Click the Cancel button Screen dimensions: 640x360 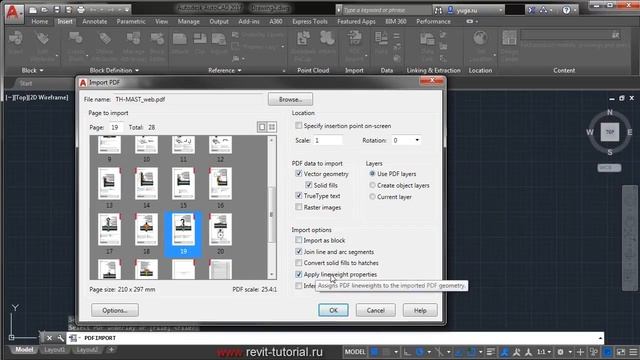tap(376, 310)
